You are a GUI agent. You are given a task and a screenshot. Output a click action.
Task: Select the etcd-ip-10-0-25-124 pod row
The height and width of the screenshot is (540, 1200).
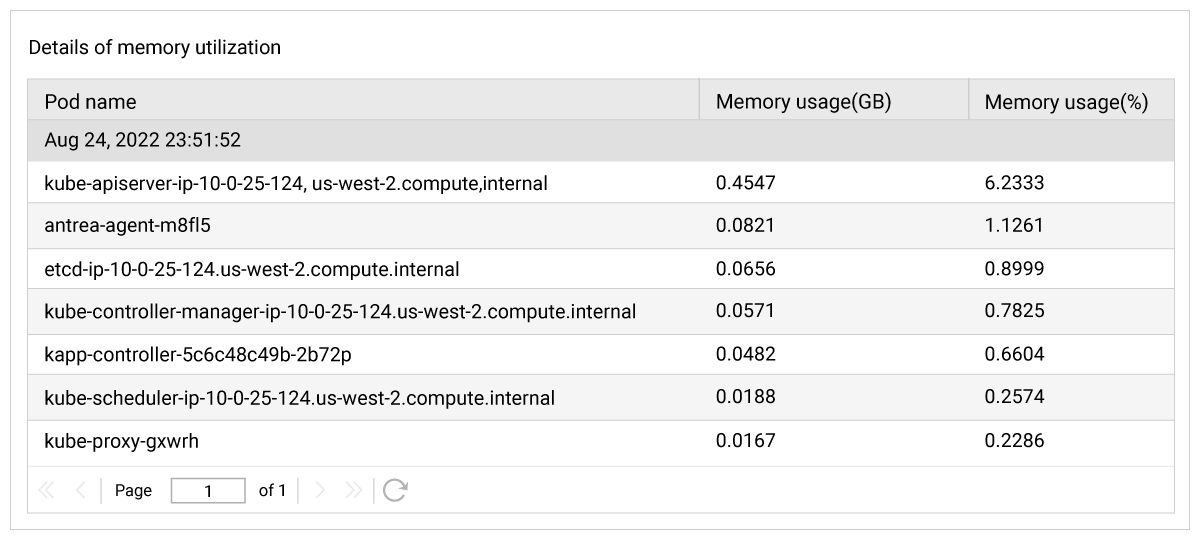601,269
